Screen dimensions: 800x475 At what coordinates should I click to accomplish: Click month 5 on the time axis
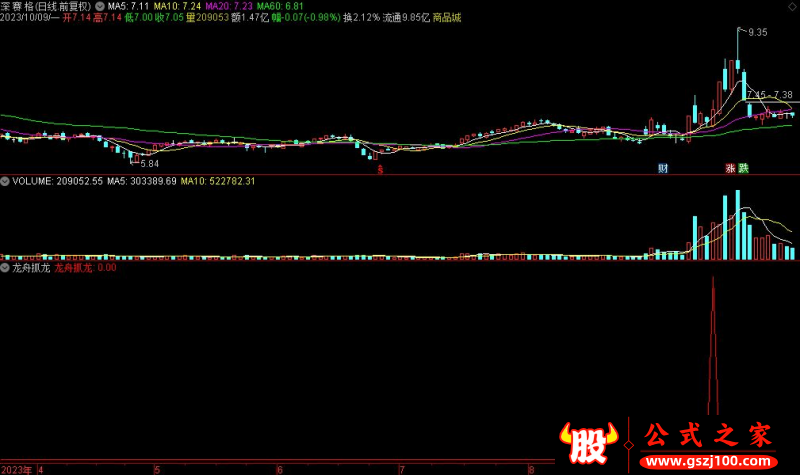(x=157, y=470)
